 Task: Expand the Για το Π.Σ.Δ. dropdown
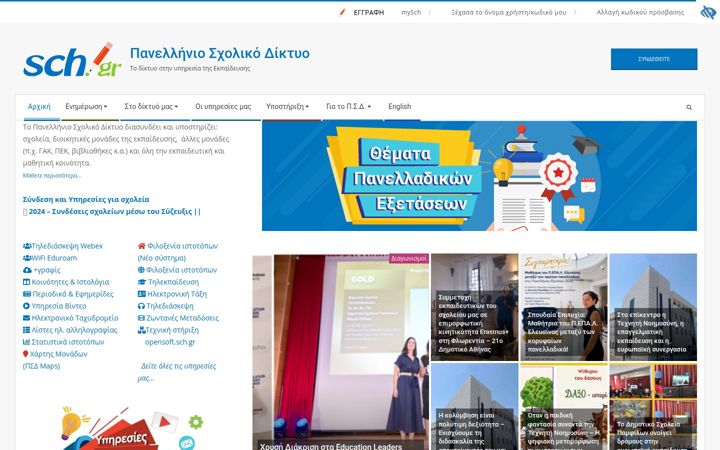[x=348, y=107]
